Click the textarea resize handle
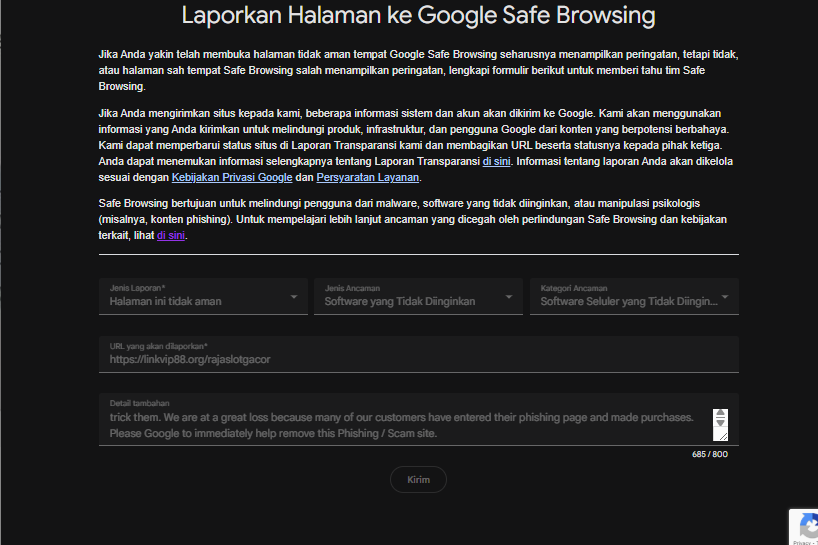 coord(723,435)
